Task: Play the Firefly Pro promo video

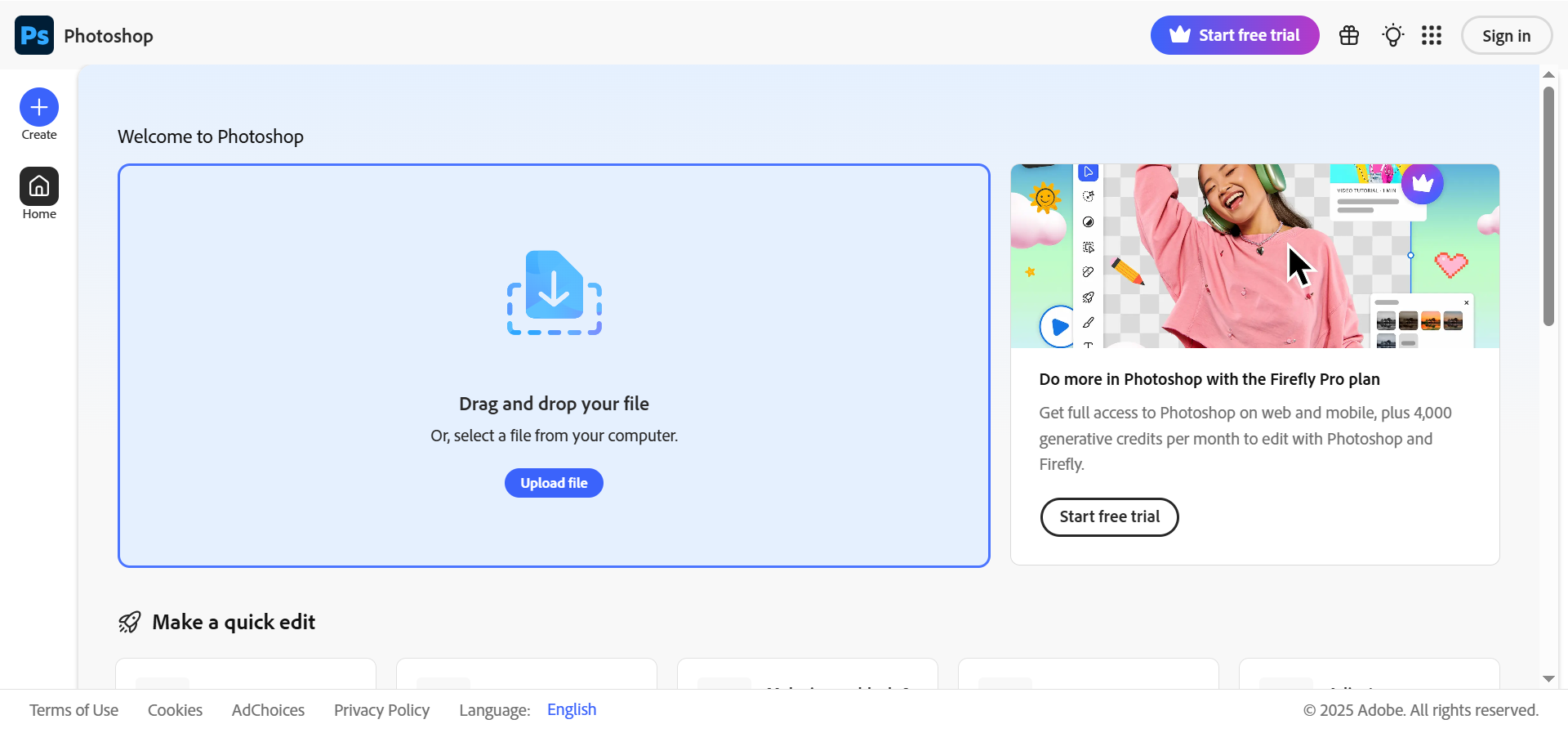Action: point(1058,327)
